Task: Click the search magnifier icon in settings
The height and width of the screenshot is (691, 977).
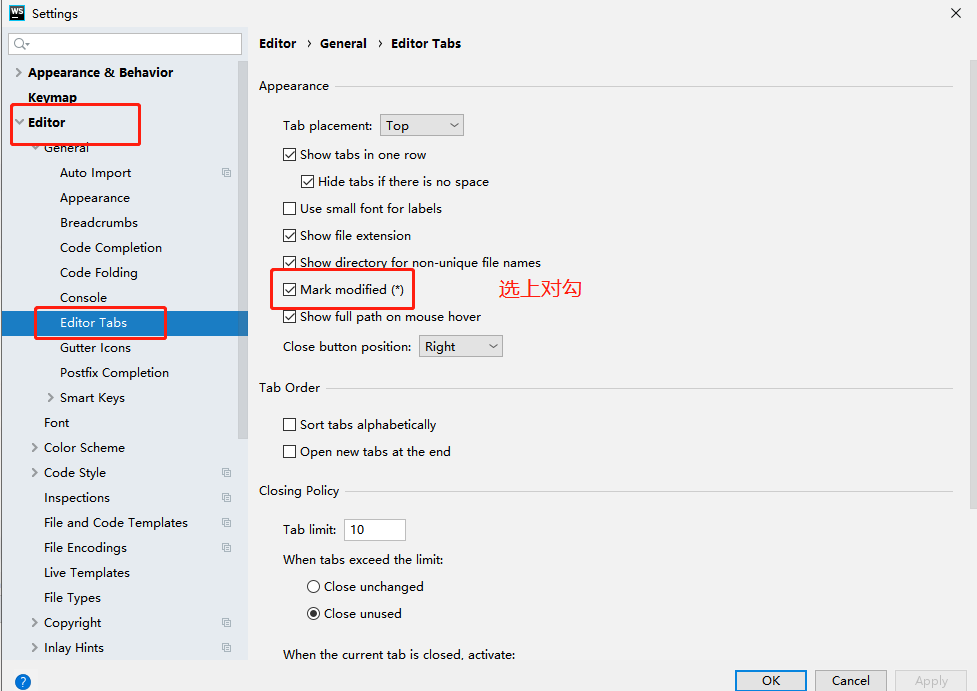Action: pyautogui.click(x=21, y=44)
